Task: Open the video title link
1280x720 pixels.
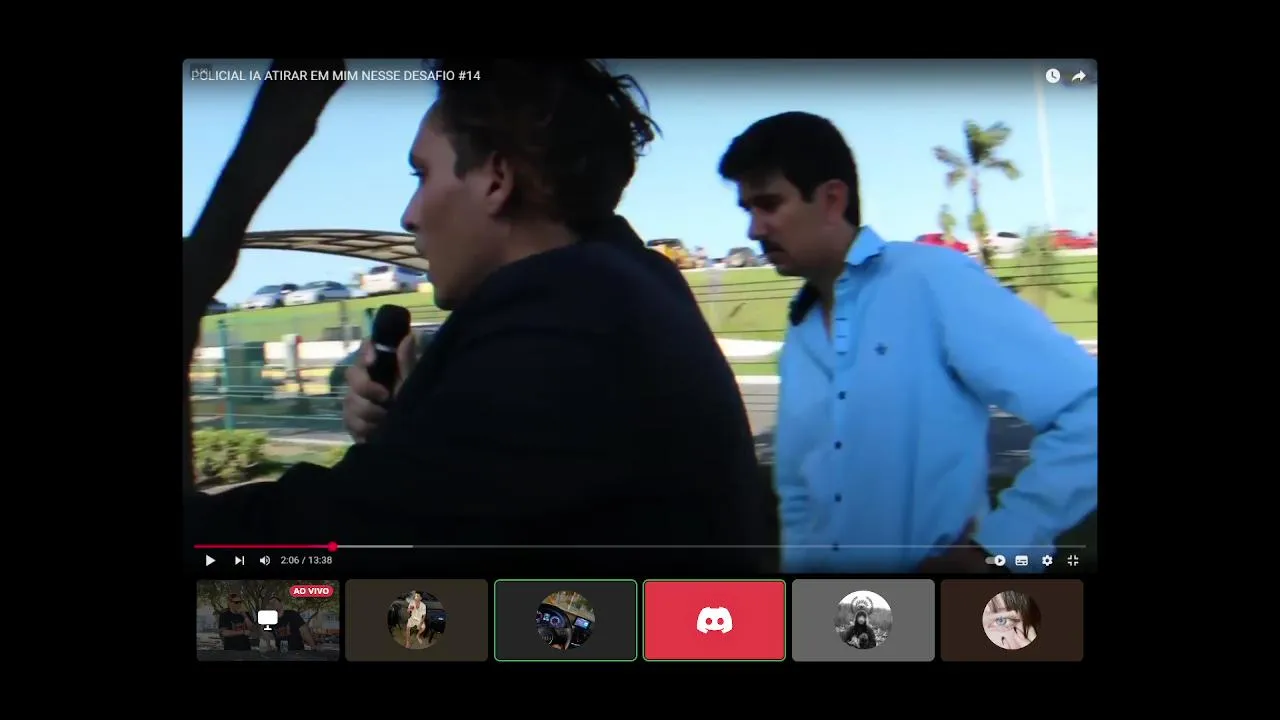Action: [x=336, y=76]
